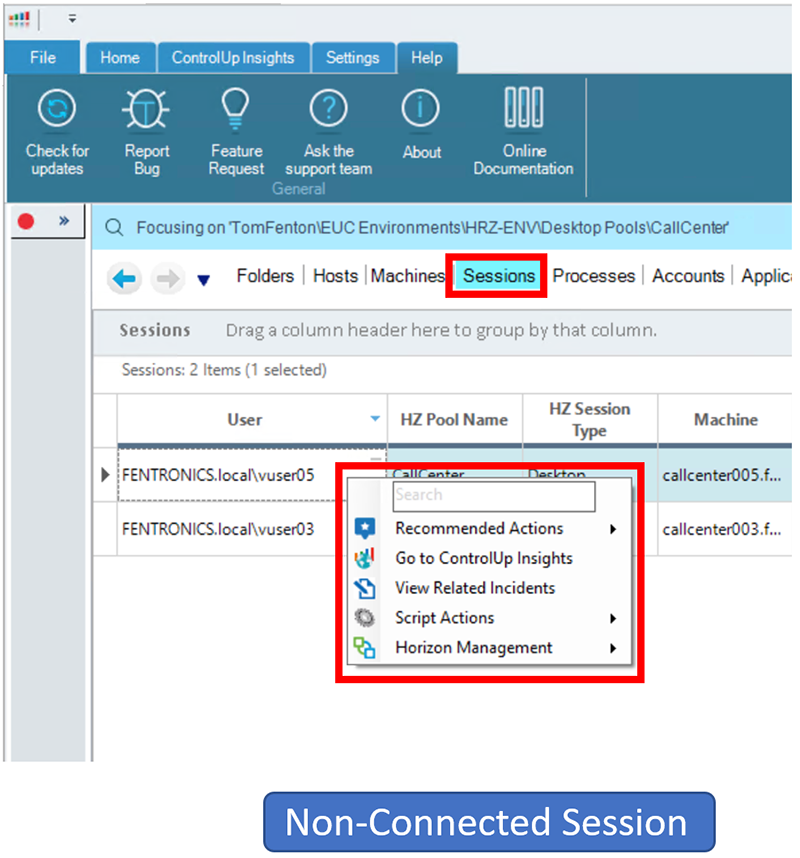Sort by HZ Pool Name column header
The image size is (800, 858).
pyautogui.click(x=454, y=419)
